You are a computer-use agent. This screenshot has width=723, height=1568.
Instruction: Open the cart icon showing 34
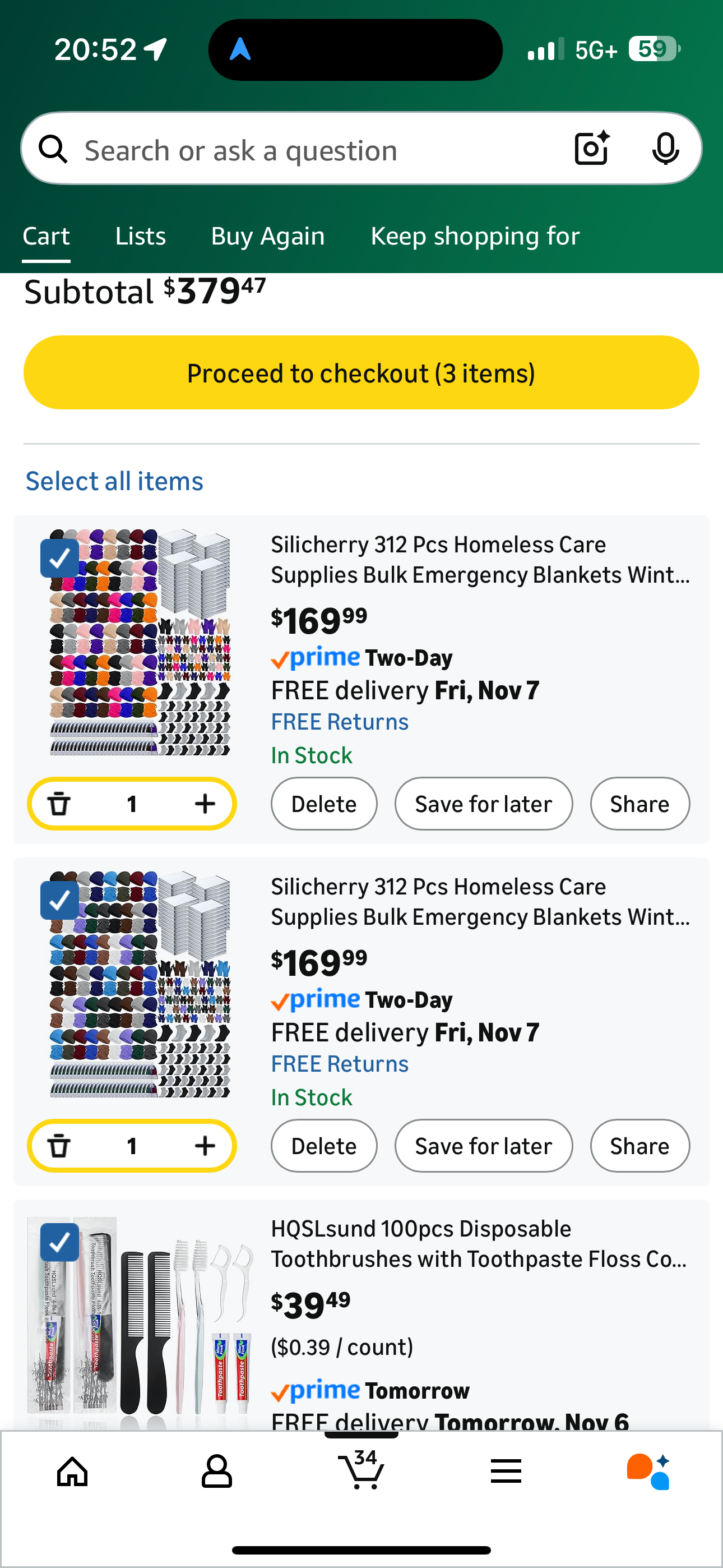(361, 1469)
